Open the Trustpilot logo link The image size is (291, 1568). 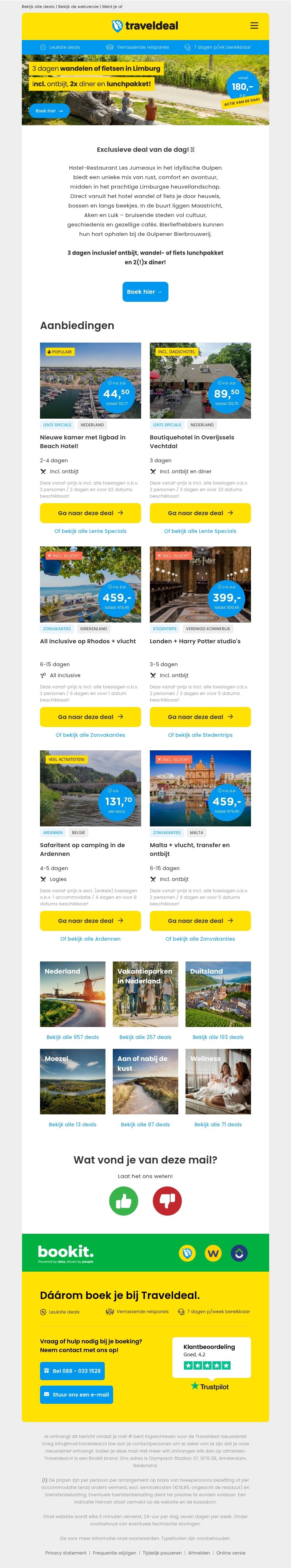[210, 1386]
